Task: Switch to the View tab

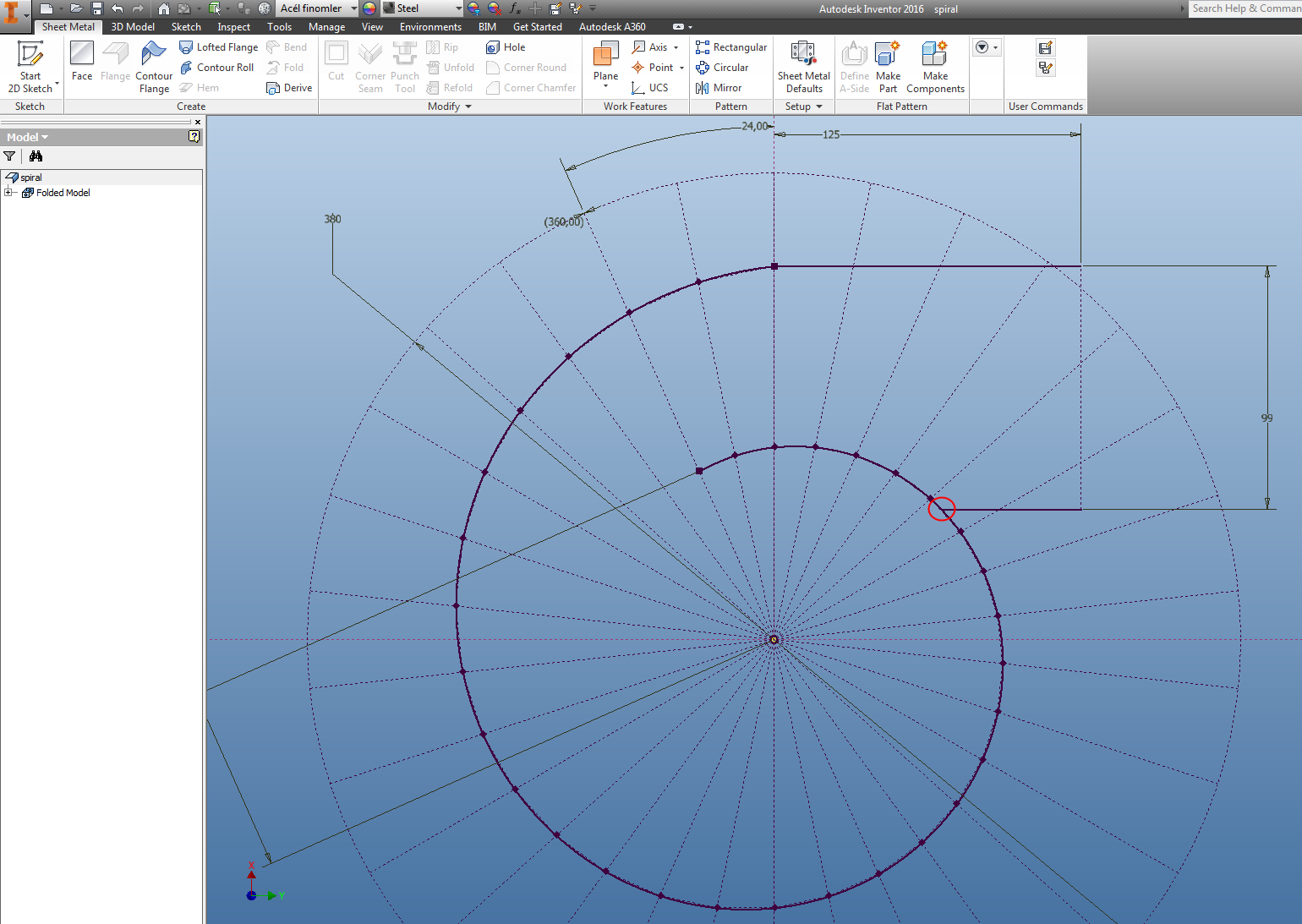Action: pos(372,27)
